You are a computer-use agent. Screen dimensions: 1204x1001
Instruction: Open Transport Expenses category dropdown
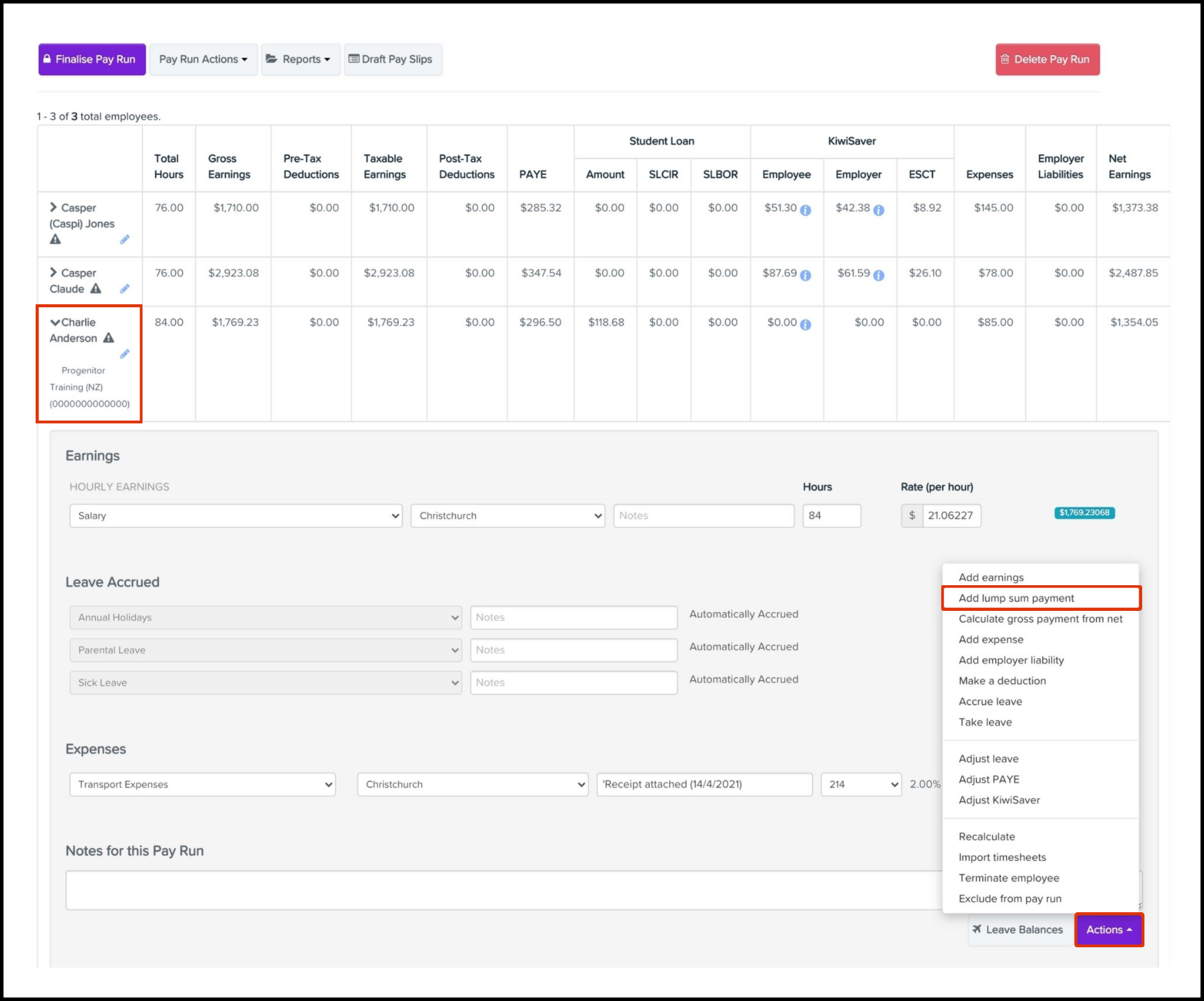(203, 784)
